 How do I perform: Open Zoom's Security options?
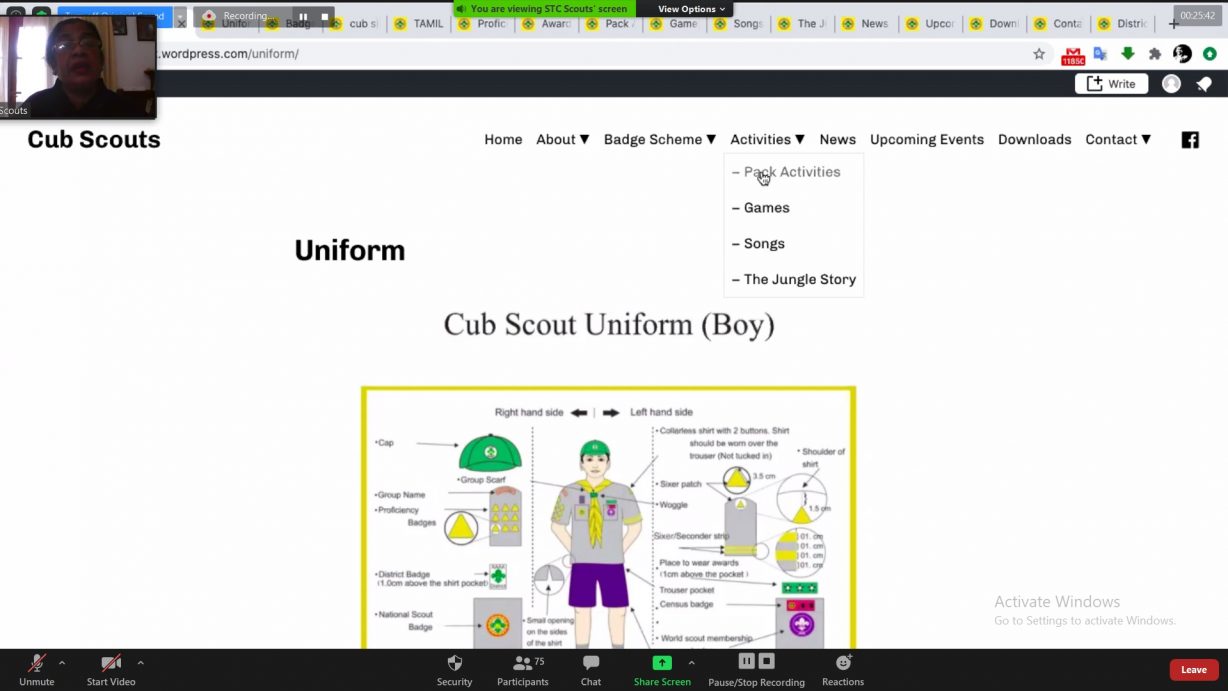tap(454, 668)
